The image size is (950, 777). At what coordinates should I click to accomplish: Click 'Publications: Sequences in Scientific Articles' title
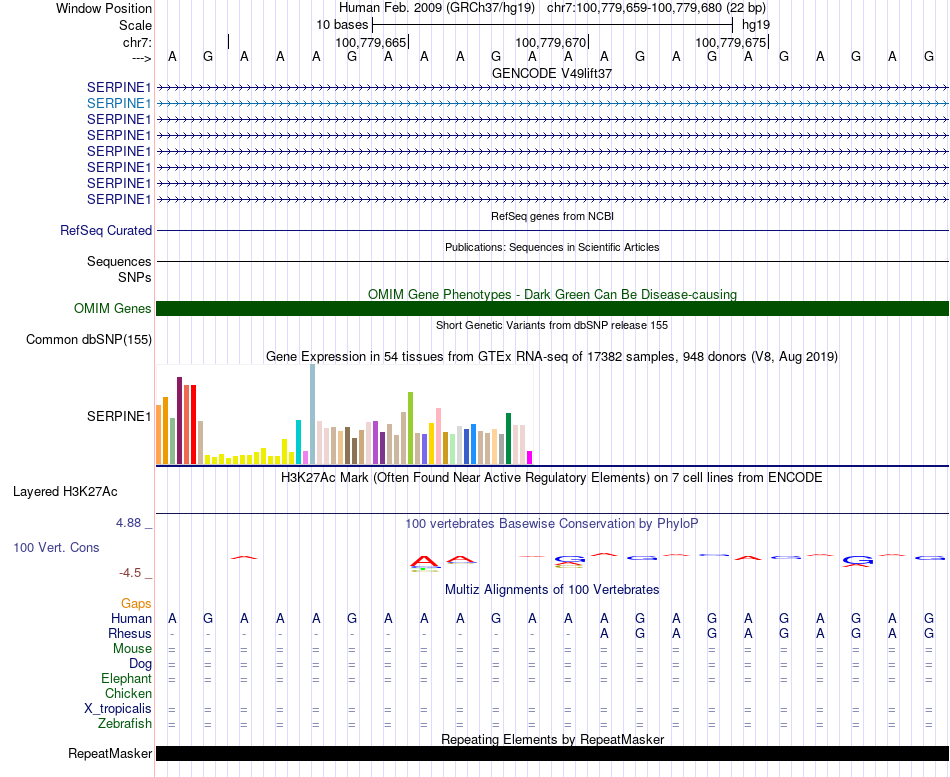click(552, 247)
